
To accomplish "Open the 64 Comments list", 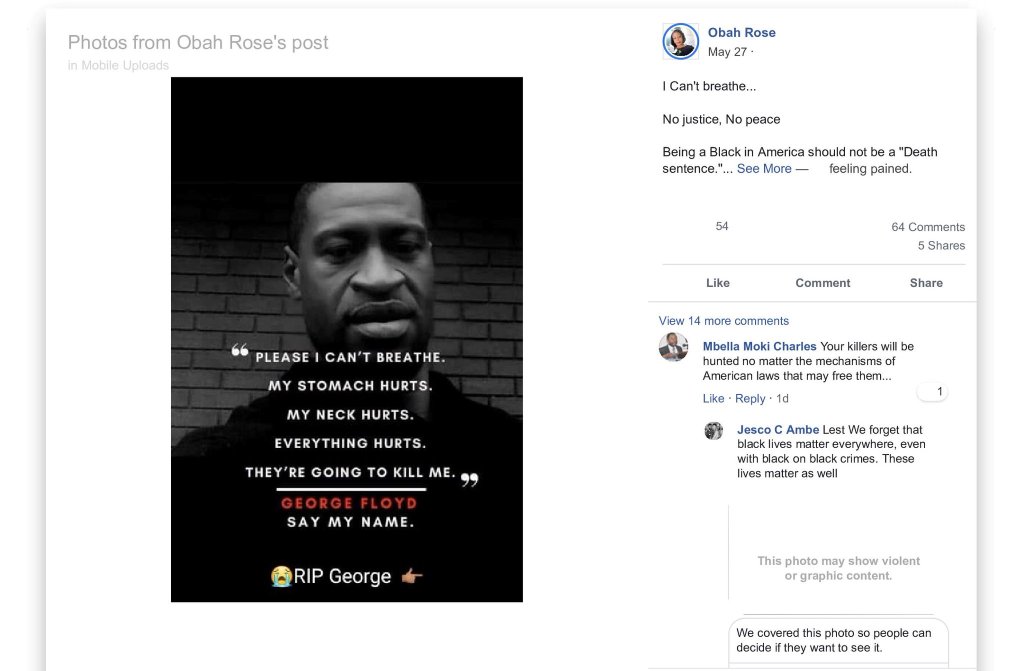I will (928, 227).
